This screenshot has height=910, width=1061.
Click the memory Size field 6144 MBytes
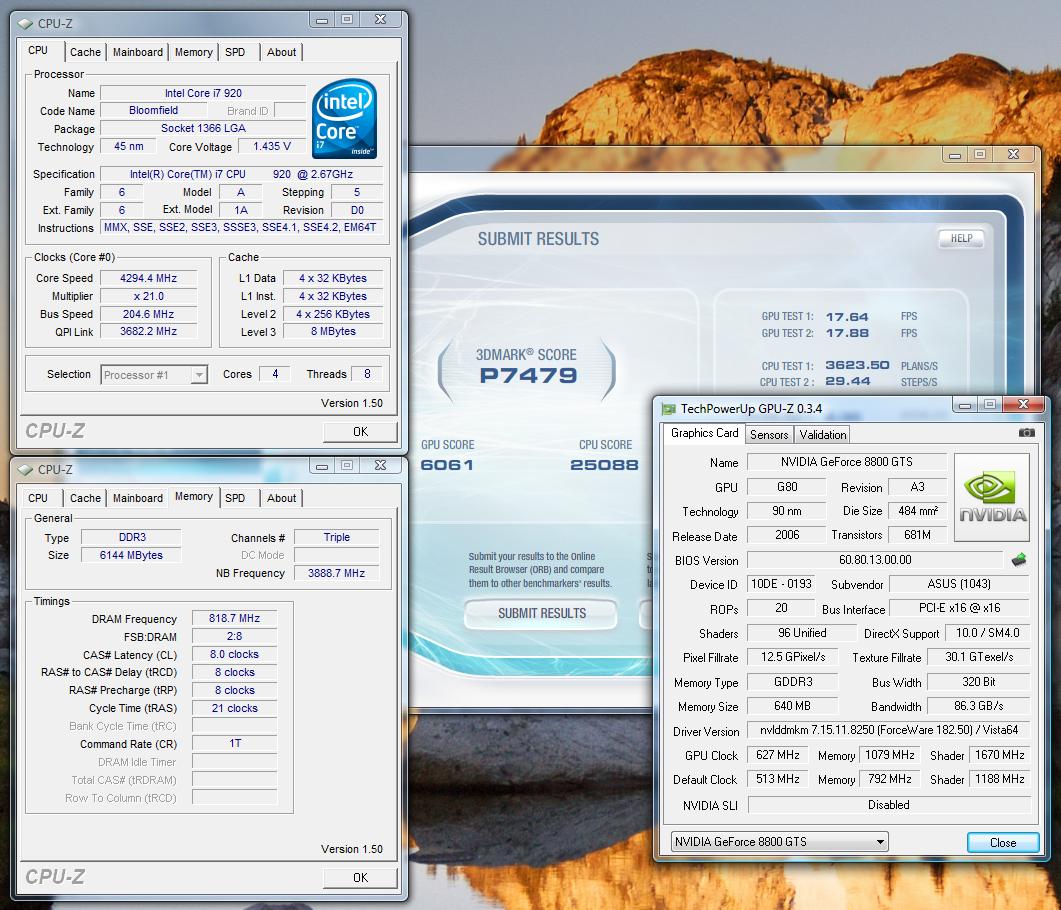(131, 555)
